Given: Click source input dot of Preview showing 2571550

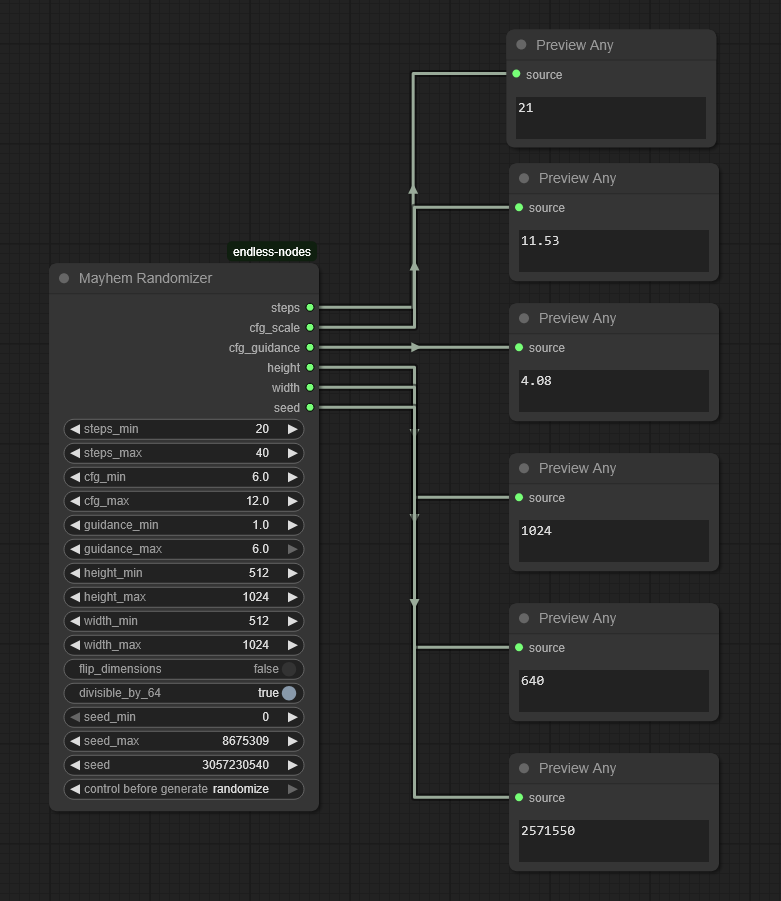Looking at the screenshot, I should click(x=519, y=798).
